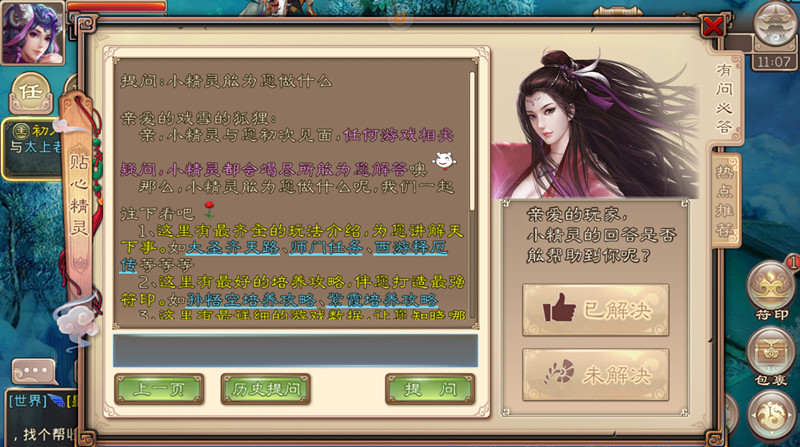The width and height of the screenshot is (800, 447).
Task: Submit with the 提问 button
Action: coord(430,389)
